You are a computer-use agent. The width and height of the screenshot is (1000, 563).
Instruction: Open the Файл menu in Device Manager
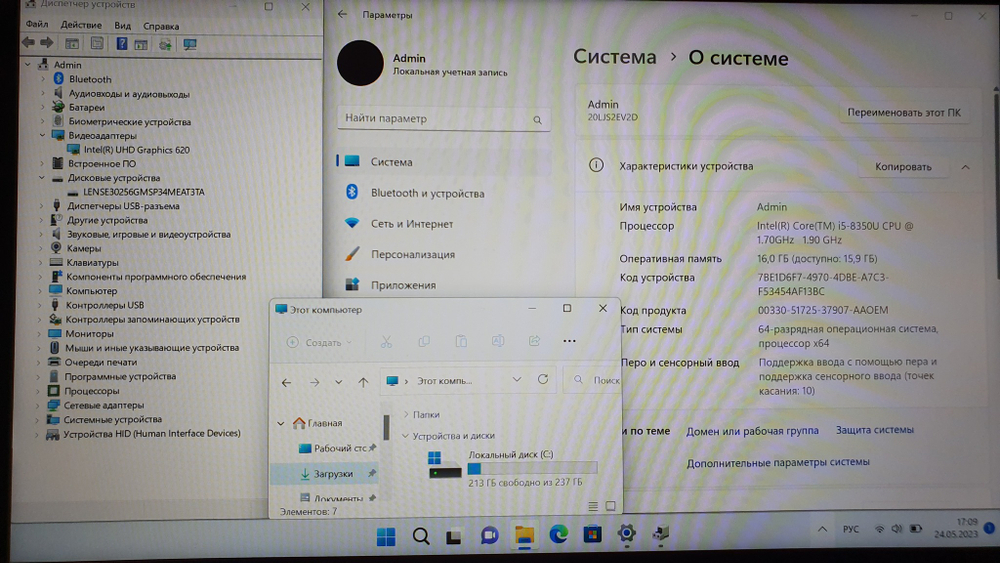click(x=37, y=25)
